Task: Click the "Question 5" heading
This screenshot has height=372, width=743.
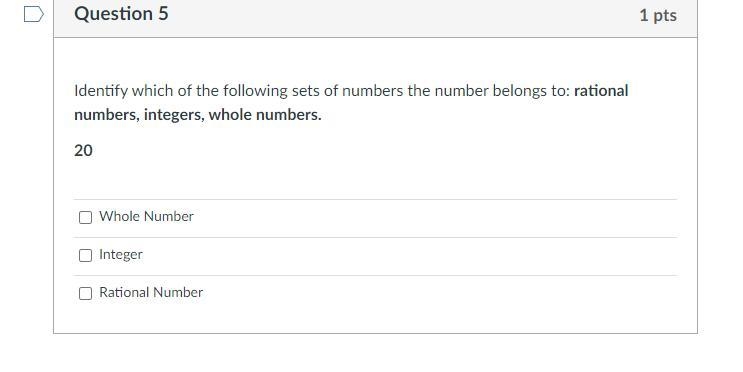Action: [121, 14]
